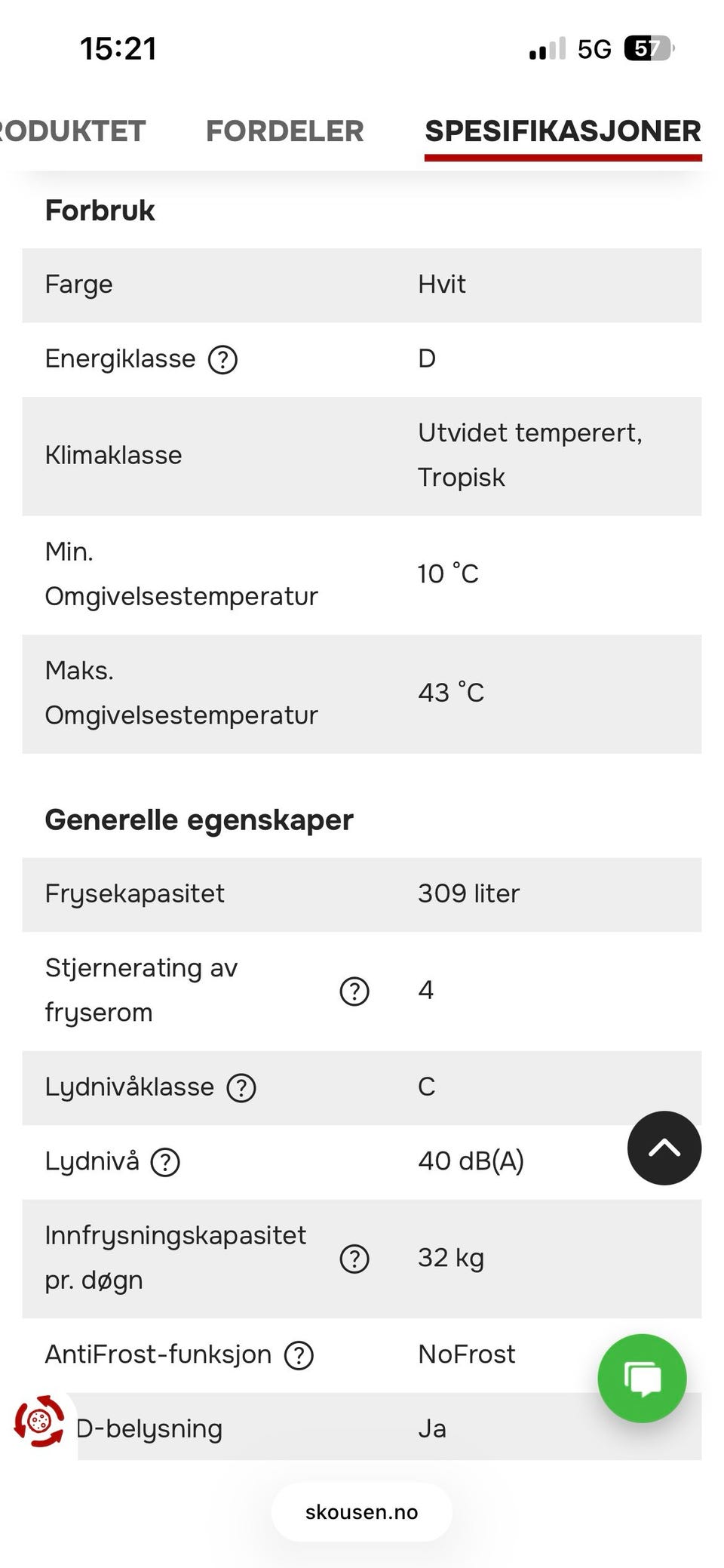Open the red cookie settings icon

39,1421
